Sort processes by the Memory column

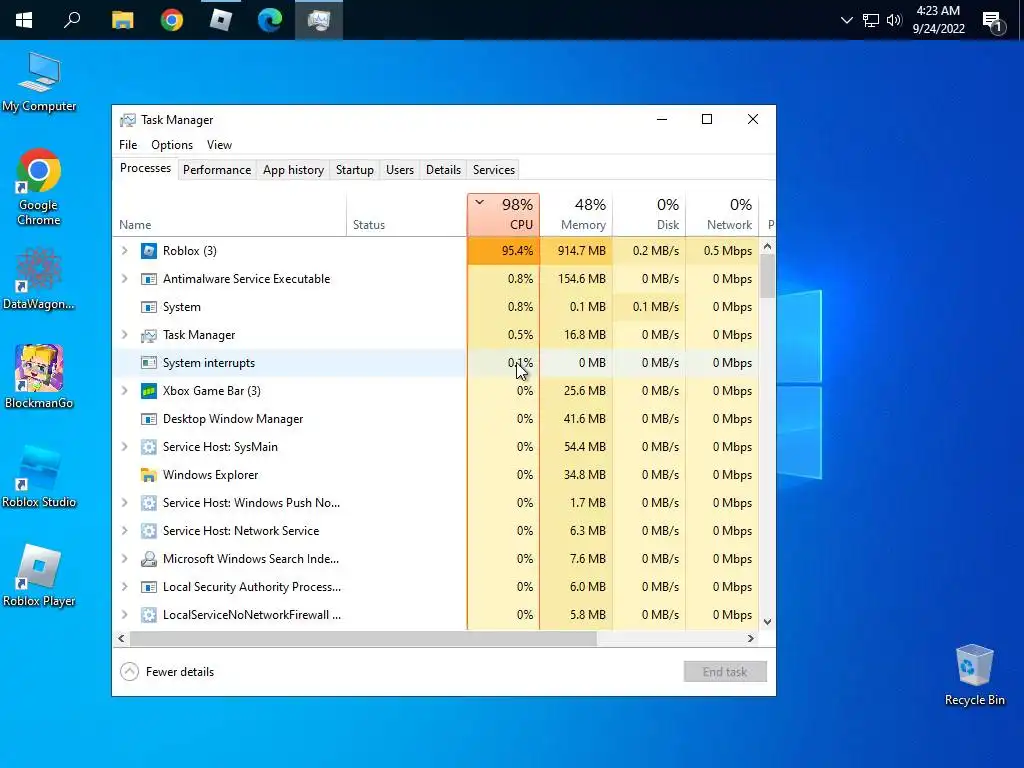coord(577,215)
